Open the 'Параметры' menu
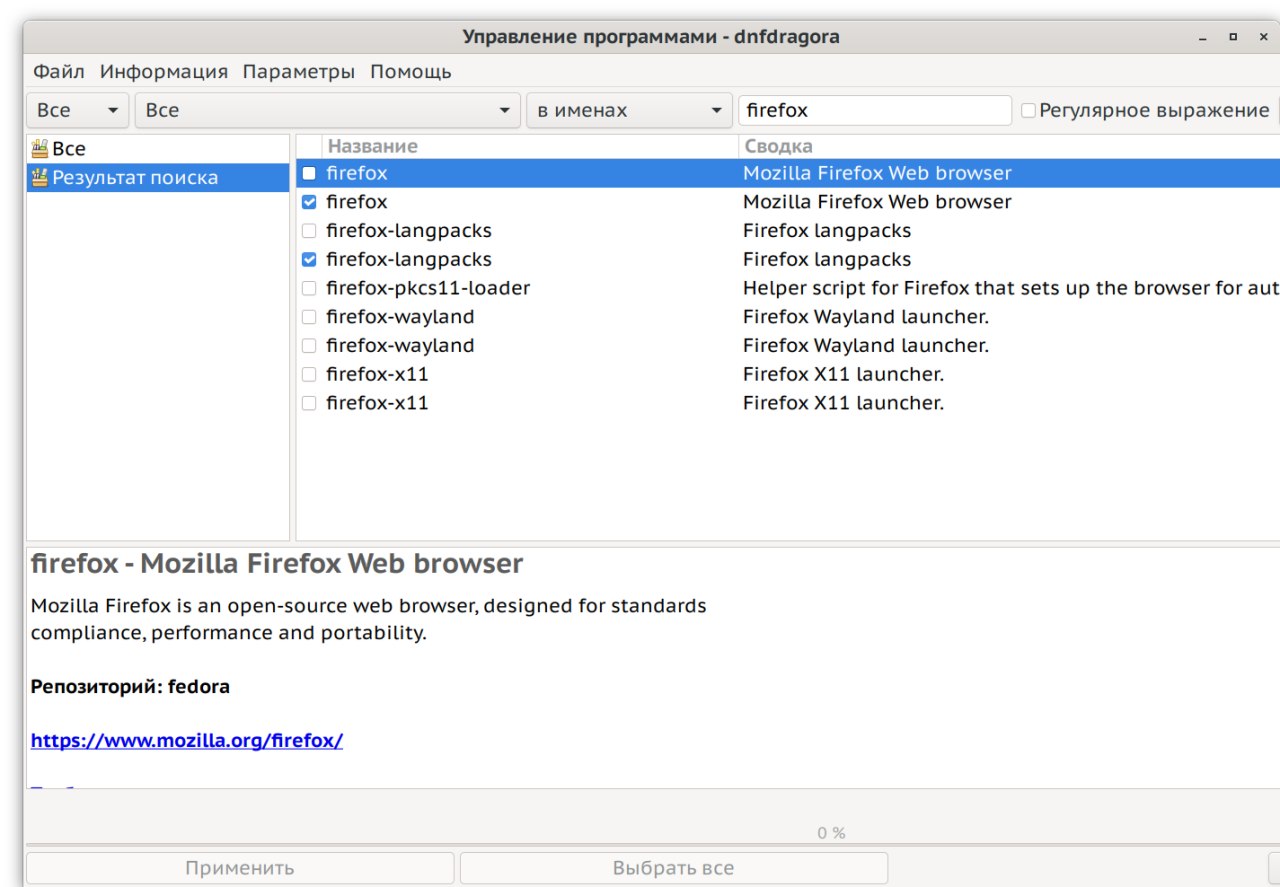Screen dimensions: 1280x887 pyautogui.click(x=298, y=72)
